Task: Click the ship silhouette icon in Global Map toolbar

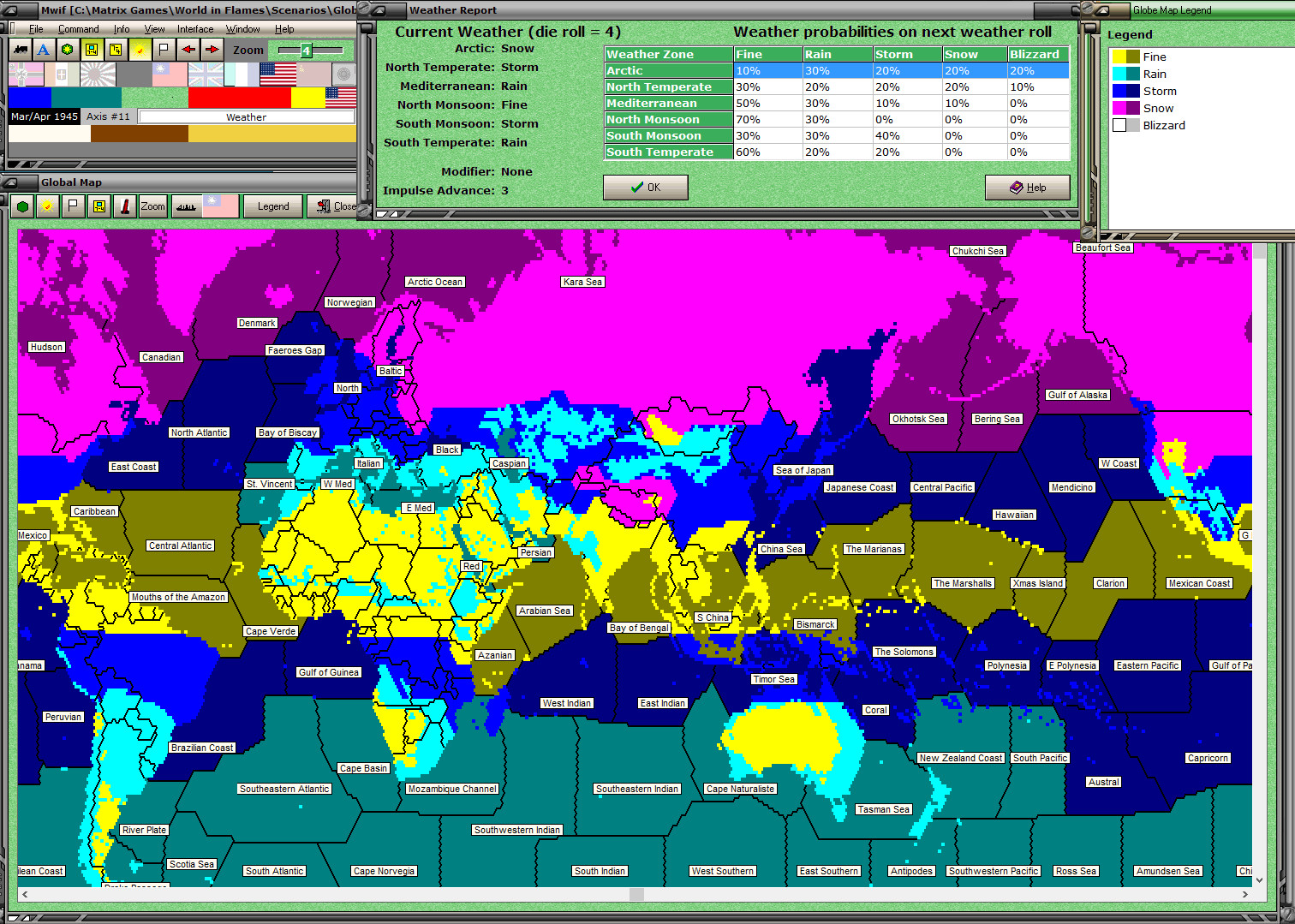Action: click(185, 206)
